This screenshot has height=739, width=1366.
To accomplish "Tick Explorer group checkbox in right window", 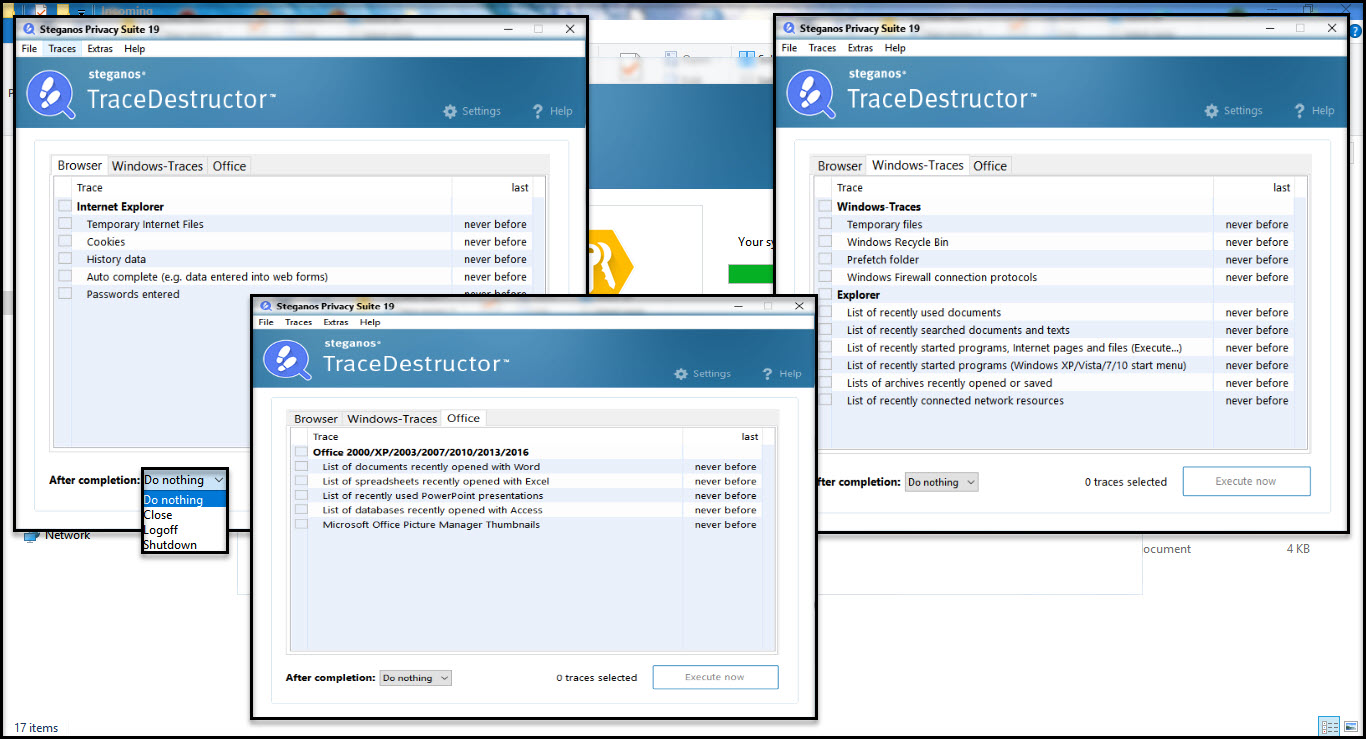I will [825, 295].
